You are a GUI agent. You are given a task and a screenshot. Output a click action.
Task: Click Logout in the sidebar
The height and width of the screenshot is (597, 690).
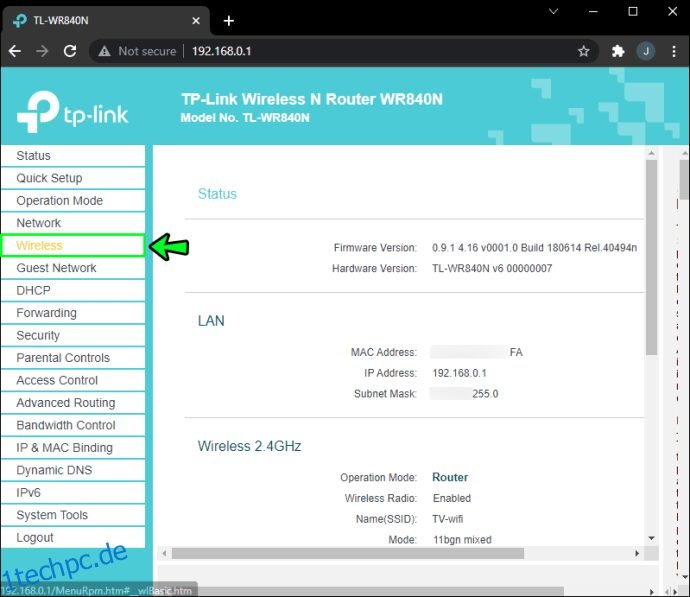[x=73, y=537]
